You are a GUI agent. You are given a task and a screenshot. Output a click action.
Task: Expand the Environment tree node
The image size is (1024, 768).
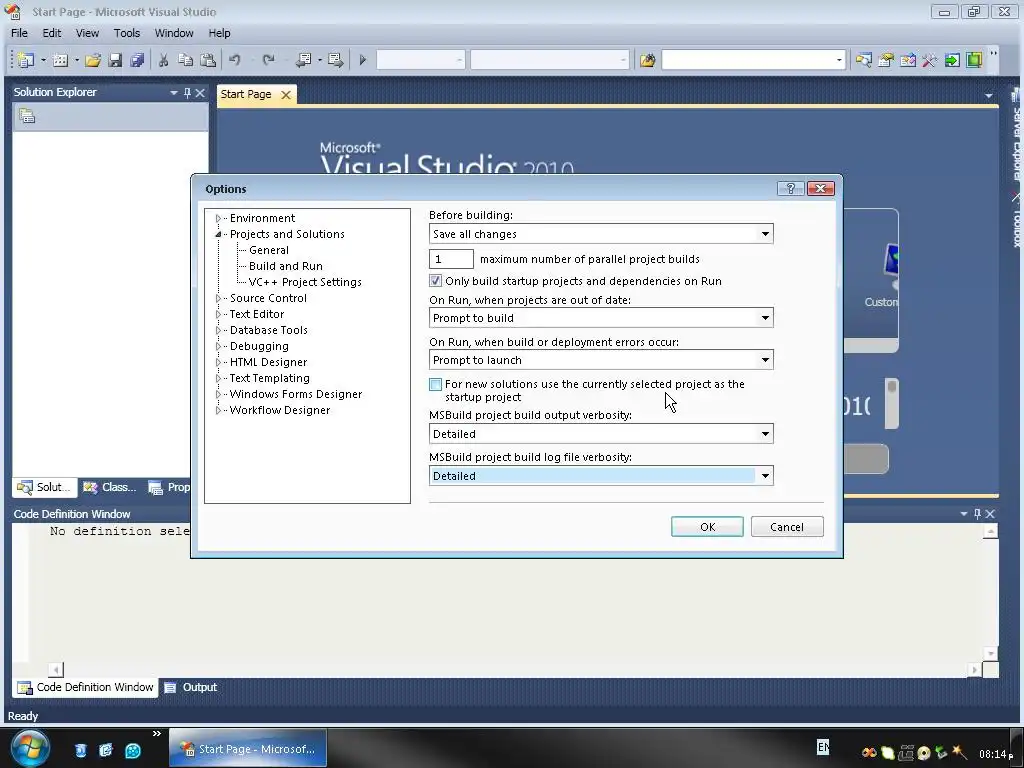click(218, 218)
